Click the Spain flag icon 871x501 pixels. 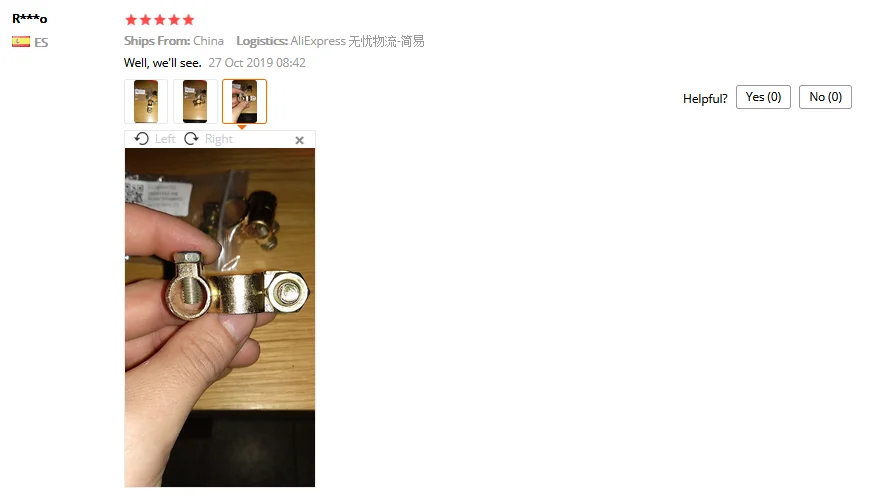tap(21, 42)
